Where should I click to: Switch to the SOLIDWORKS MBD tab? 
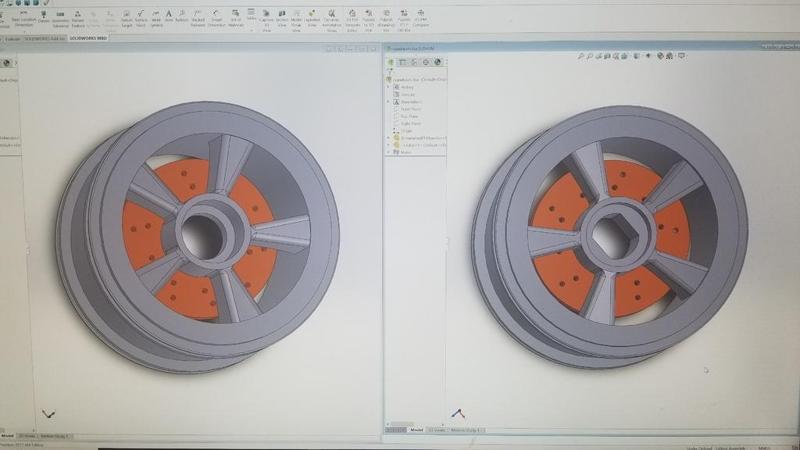point(88,38)
